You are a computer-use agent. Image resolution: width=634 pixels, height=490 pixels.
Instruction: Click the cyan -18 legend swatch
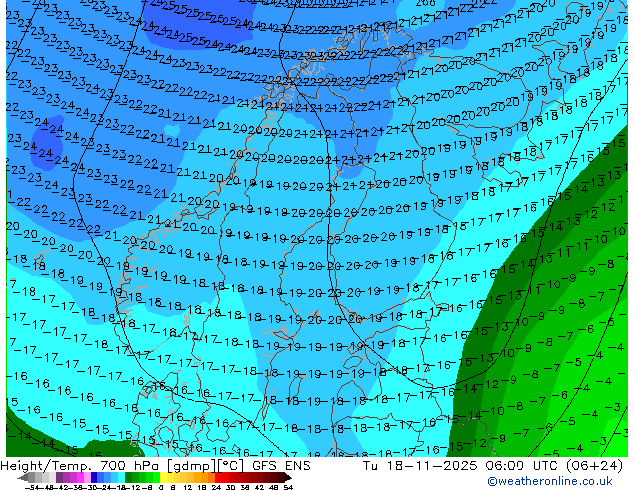point(122,477)
